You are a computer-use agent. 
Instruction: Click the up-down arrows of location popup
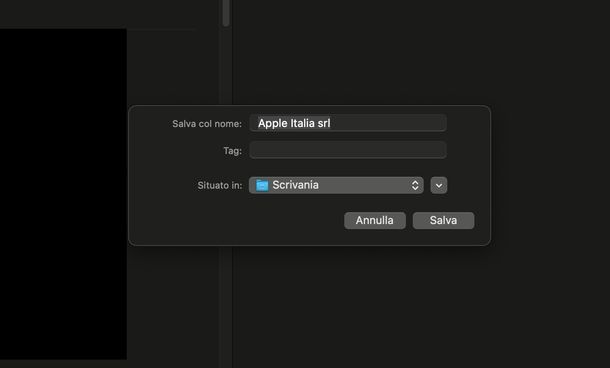[415, 185]
